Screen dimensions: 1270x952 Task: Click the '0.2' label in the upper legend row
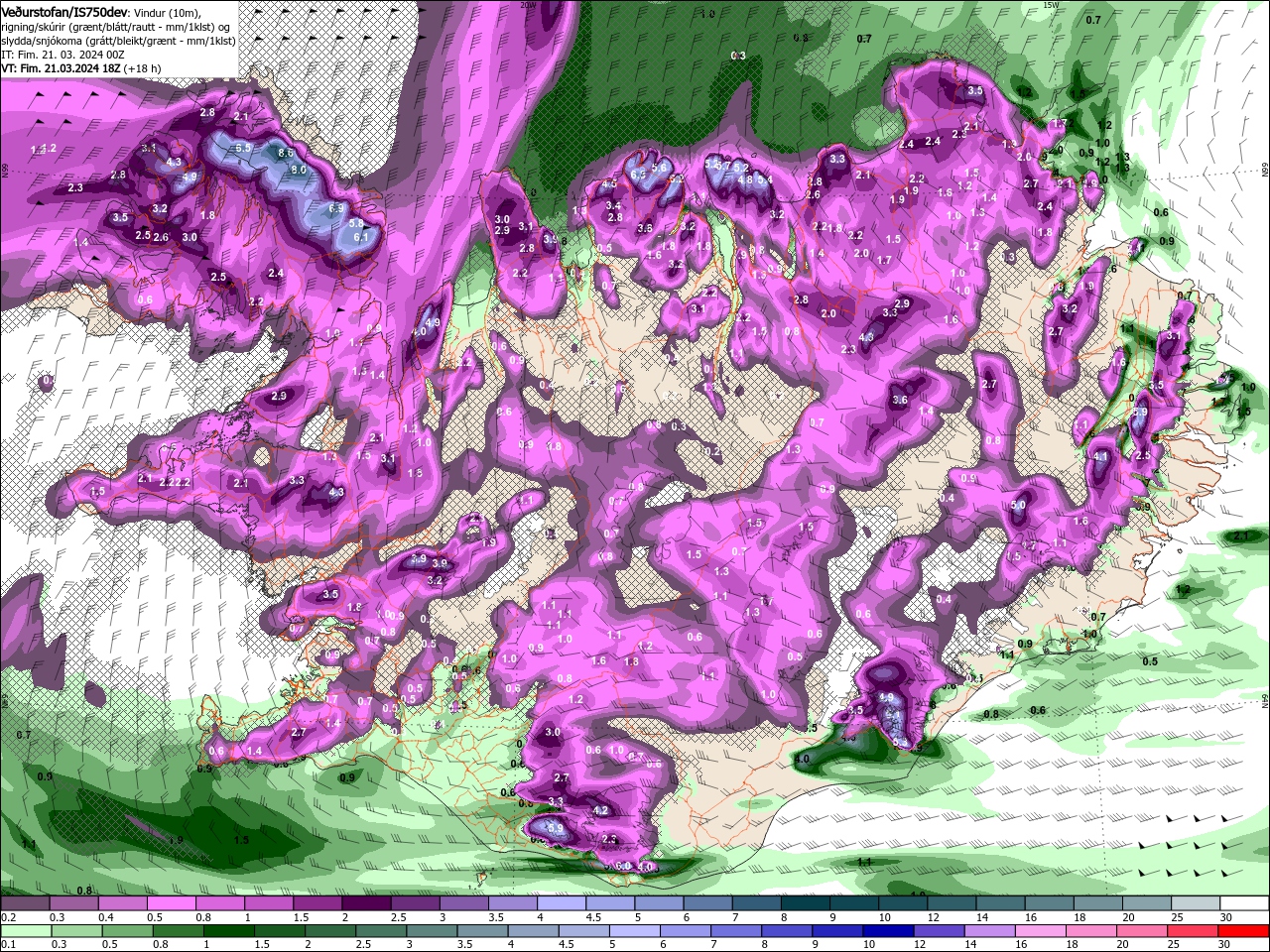click(x=7, y=917)
